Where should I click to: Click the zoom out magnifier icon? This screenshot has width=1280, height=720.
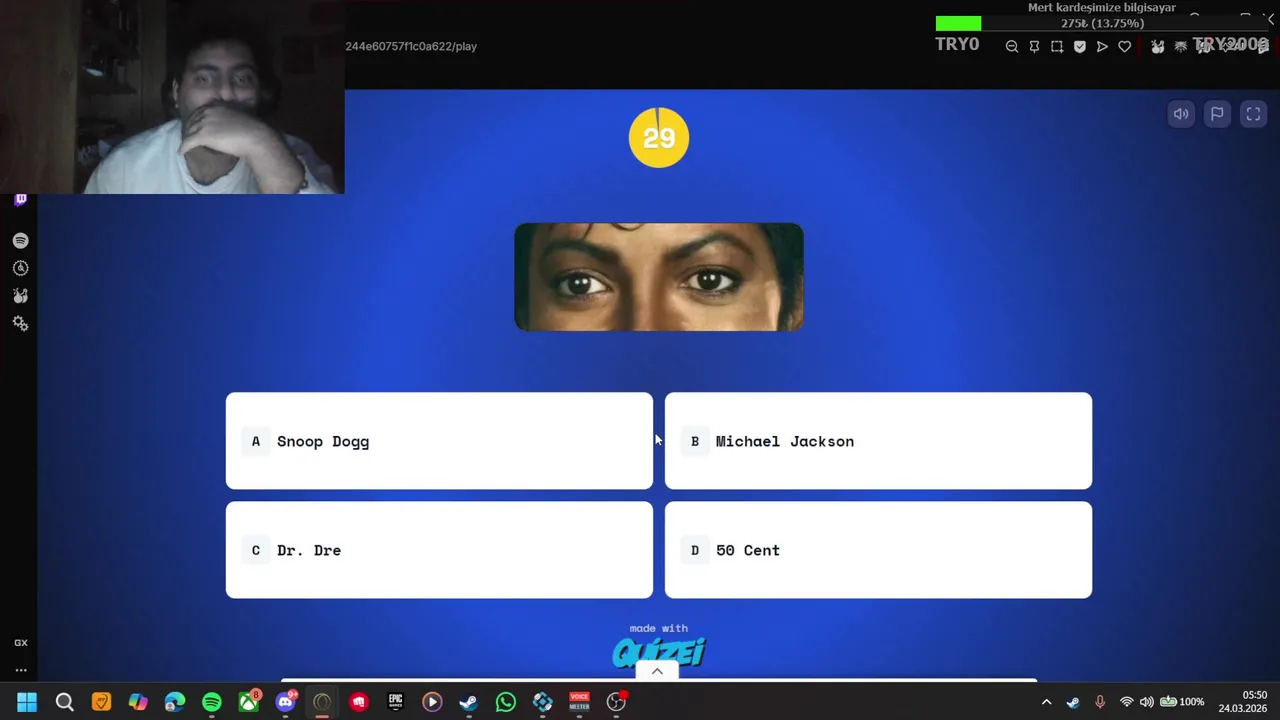point(1012,46)
